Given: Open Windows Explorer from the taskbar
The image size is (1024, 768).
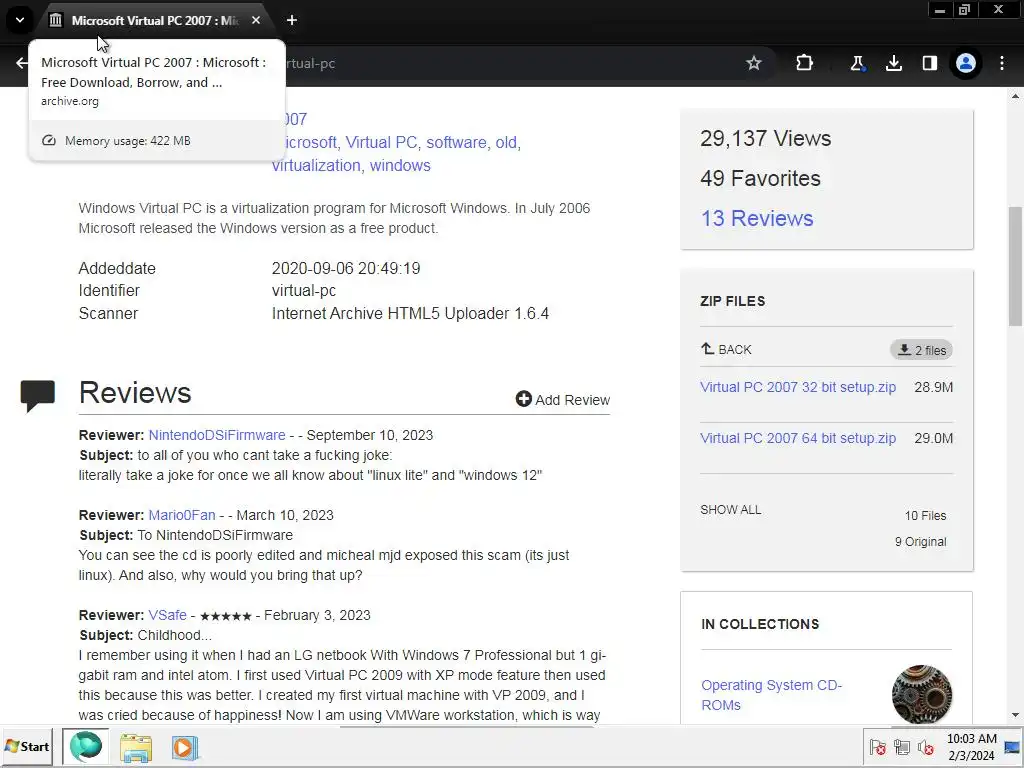Looking at the screenshot, I should coord(136,747).
